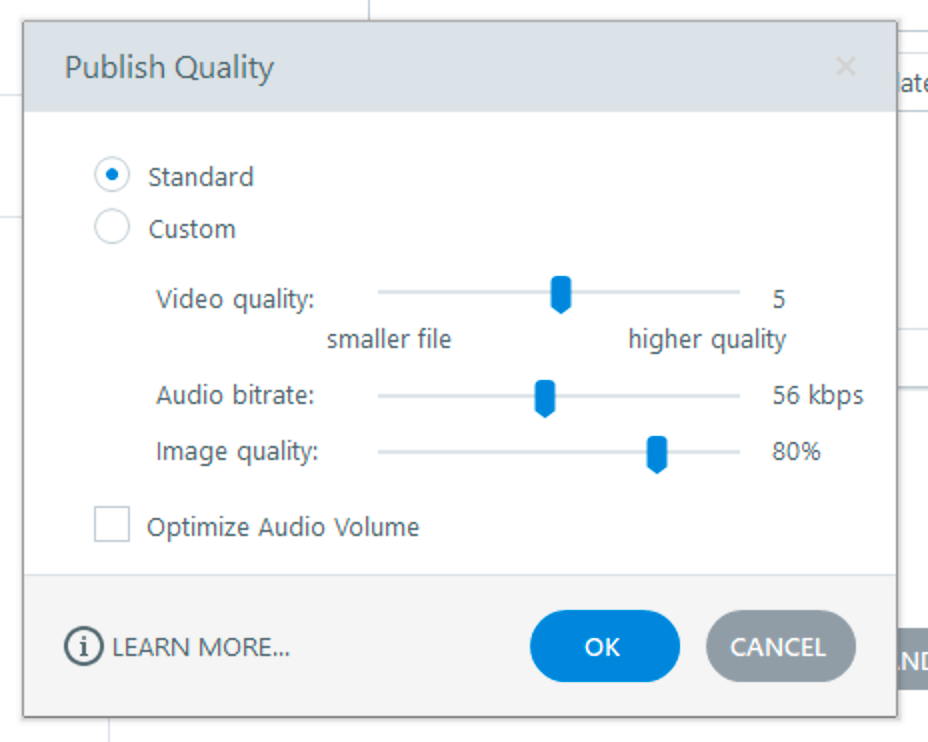Enable the Optimize Audio Volume checkbox
This screenshot has height=742, width=928.
(x=112, y=524)
